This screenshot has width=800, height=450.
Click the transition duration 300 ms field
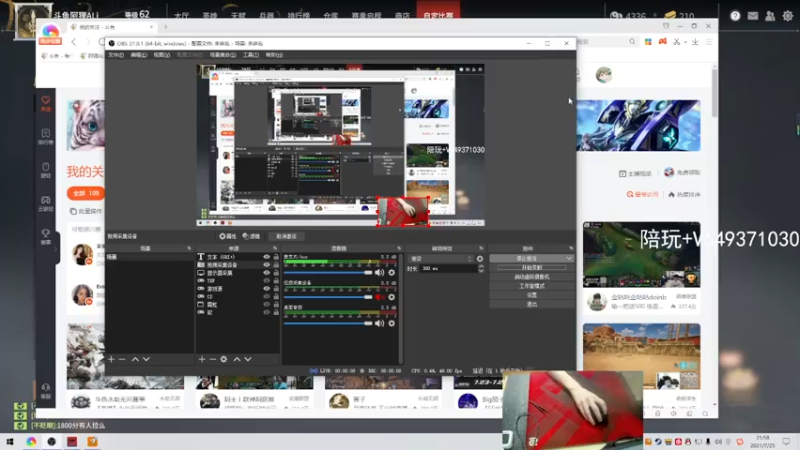(448, 268)
